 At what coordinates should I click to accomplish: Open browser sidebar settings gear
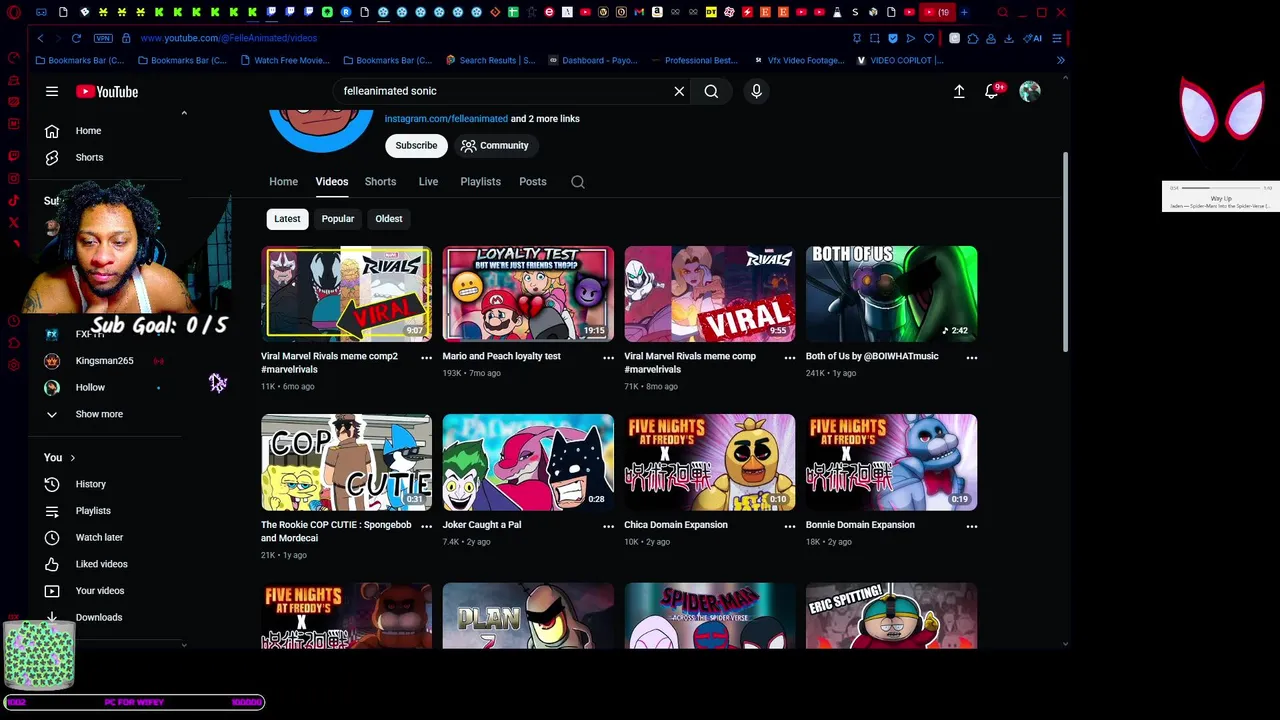pyautogui.click(x=13, y=365)
